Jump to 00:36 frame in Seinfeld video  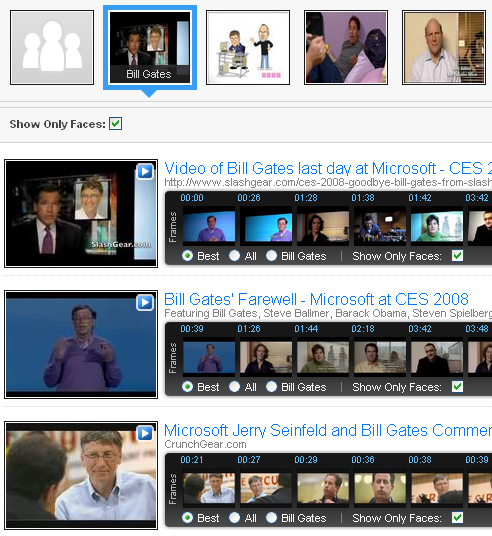tap(380, 488)
